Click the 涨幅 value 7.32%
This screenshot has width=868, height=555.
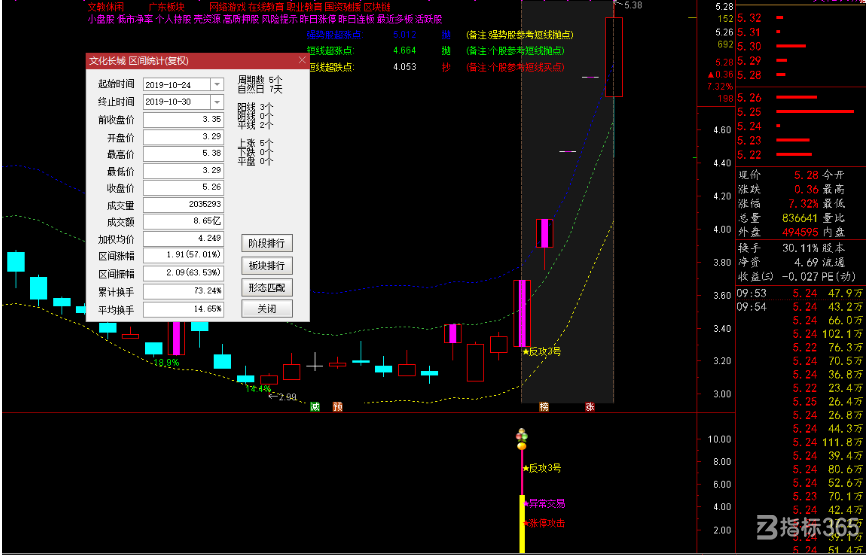point(804,204)
